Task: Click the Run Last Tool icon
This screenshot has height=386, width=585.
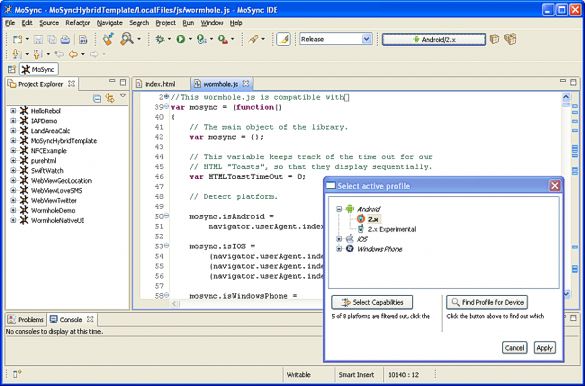Action: [x=202, y=39]
